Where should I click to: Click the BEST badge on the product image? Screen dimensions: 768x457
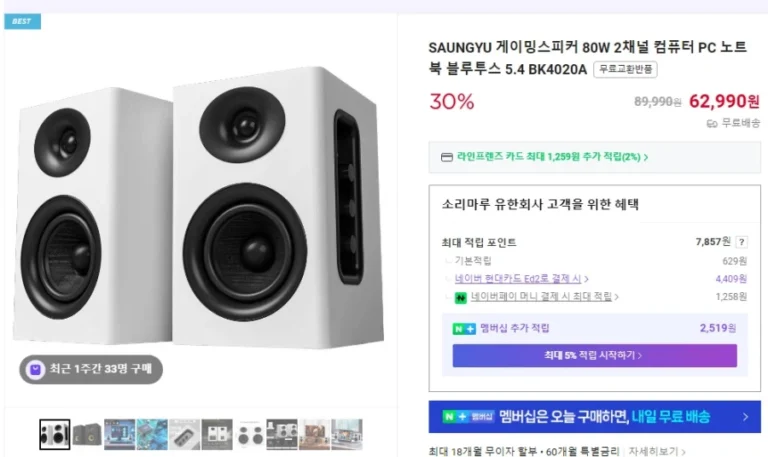click(21, 21)
